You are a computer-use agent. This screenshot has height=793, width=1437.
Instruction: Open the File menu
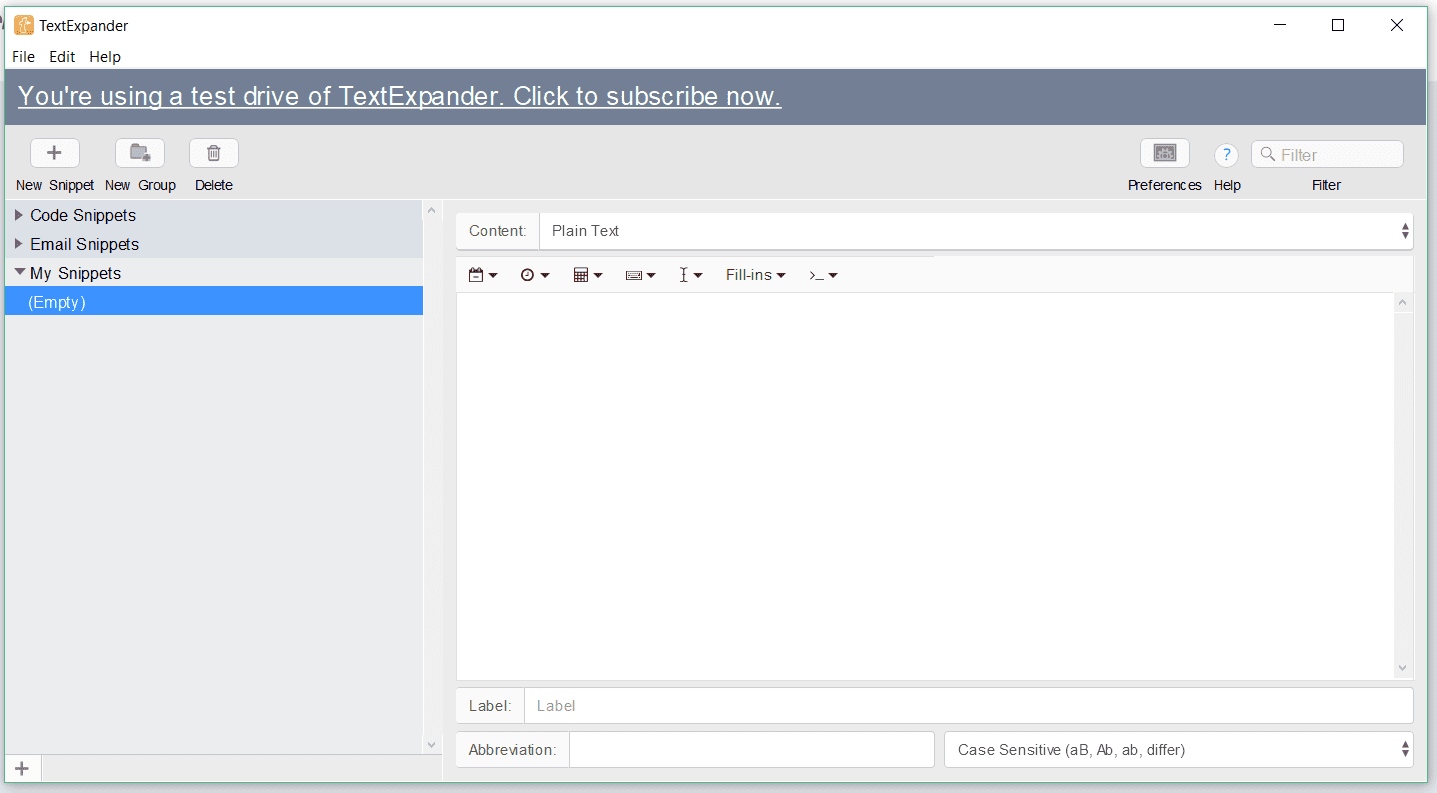tap(23, 57)
